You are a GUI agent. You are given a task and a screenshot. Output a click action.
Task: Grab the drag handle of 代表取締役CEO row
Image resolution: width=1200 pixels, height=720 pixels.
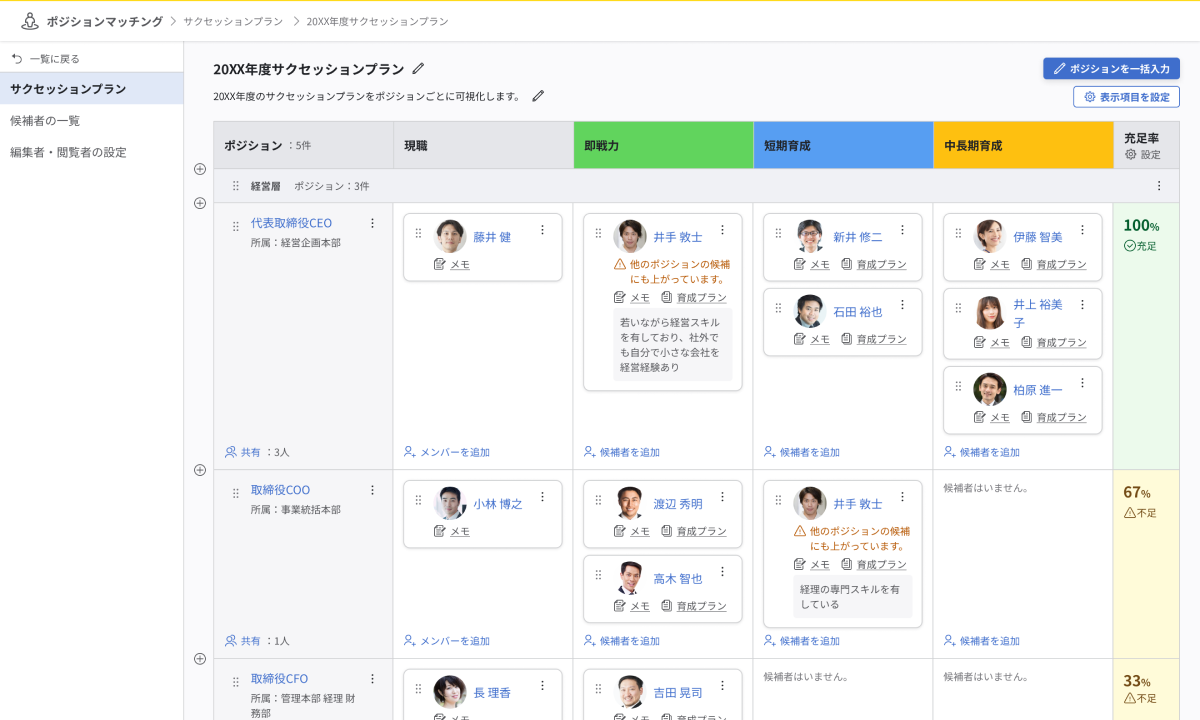pos(236,226)
